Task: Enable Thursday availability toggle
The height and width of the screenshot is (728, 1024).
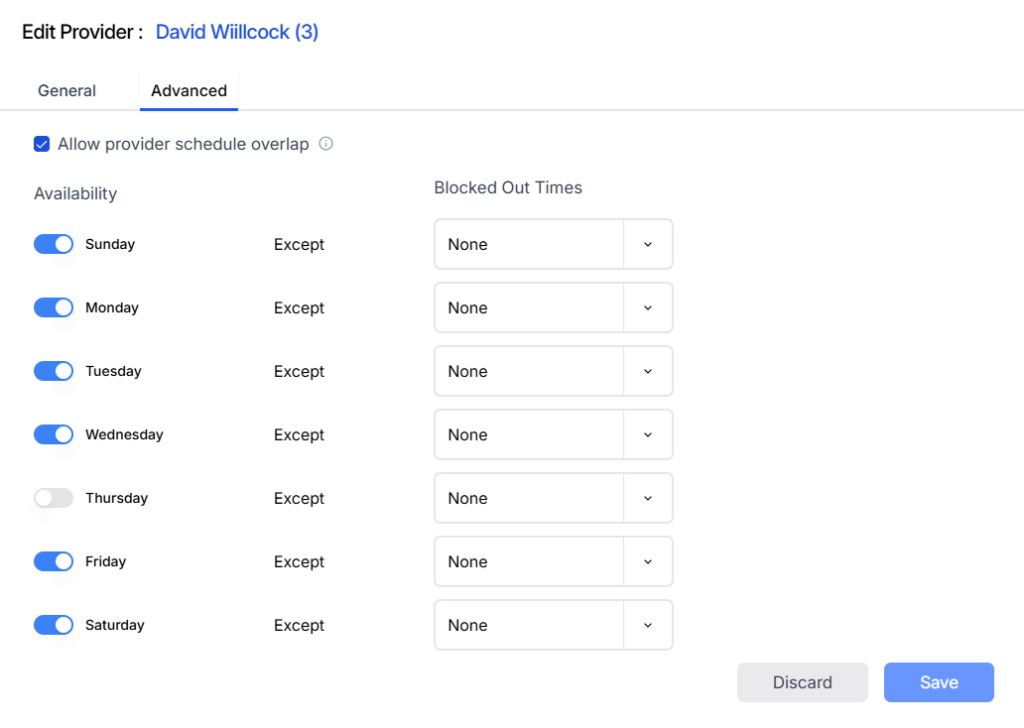Action: point(54,498)
